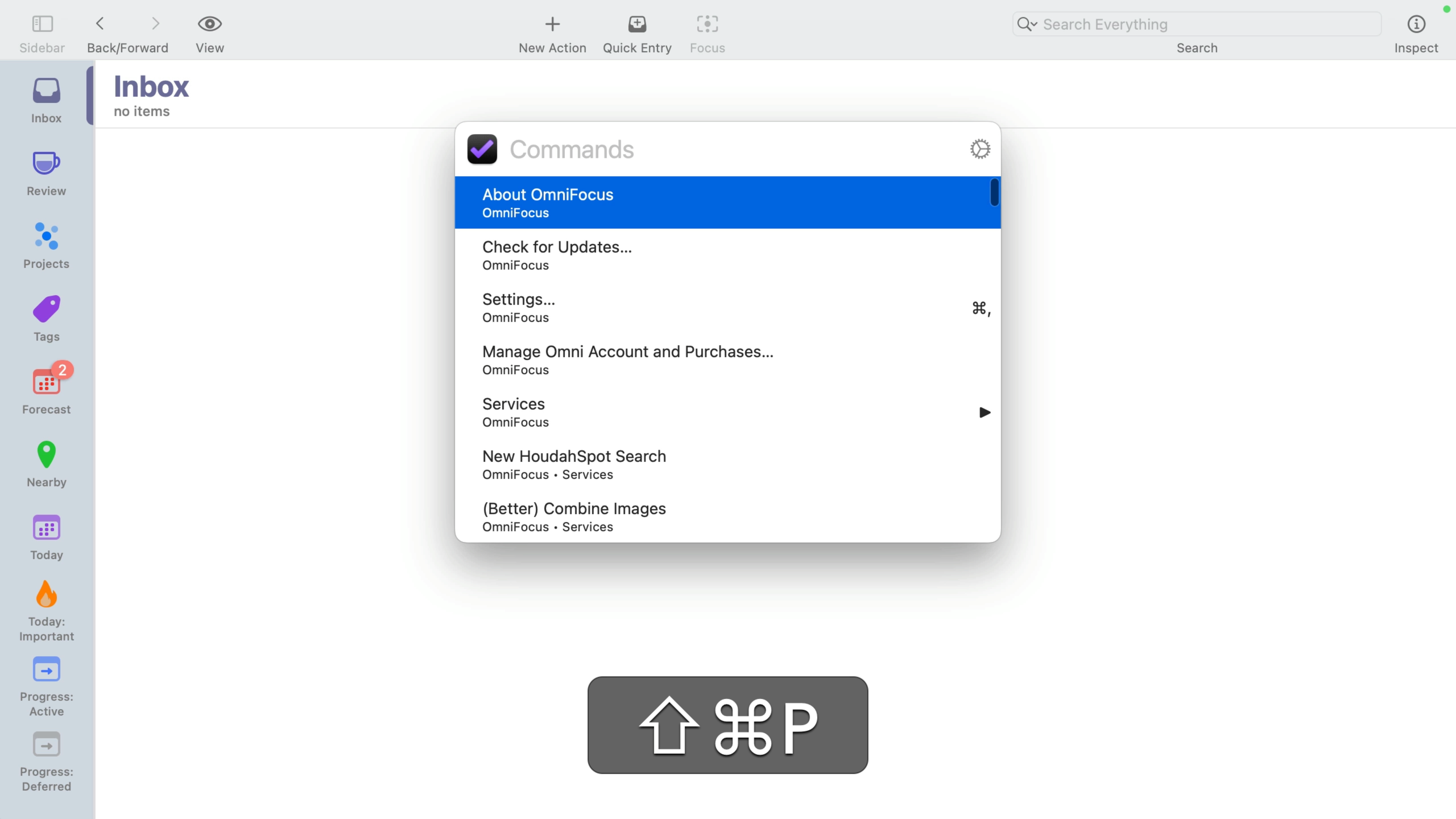Open the Nearby perspective
The height and width of the screenshot is (819, 1456).
pos(46,464)
